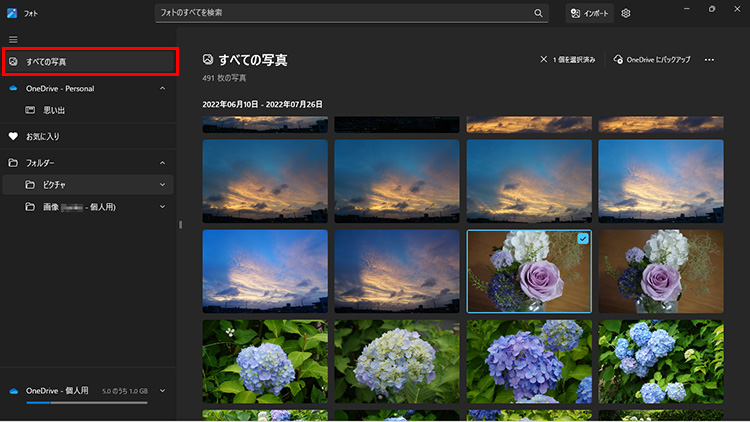
Task: Click the インポート button
Action: point(590,13)
